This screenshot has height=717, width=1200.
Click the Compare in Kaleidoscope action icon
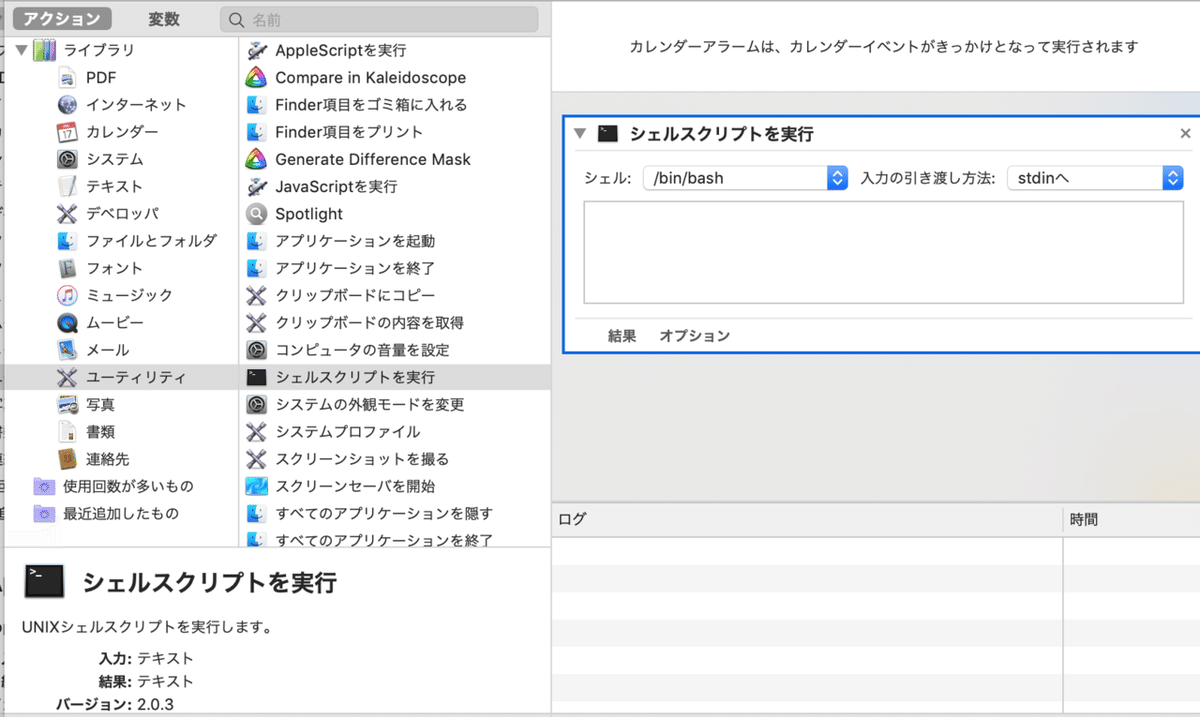[254, 77]
